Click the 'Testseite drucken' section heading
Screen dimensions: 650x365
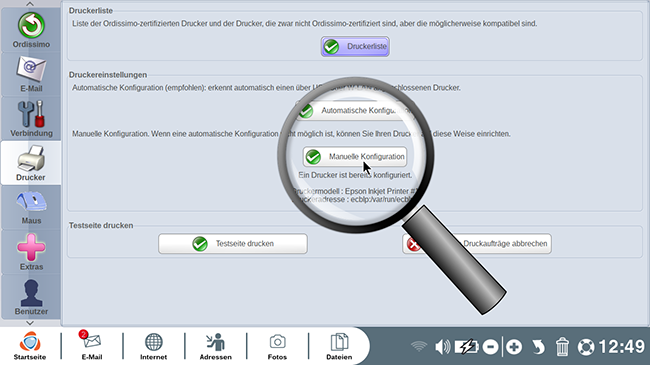[101, 225]
